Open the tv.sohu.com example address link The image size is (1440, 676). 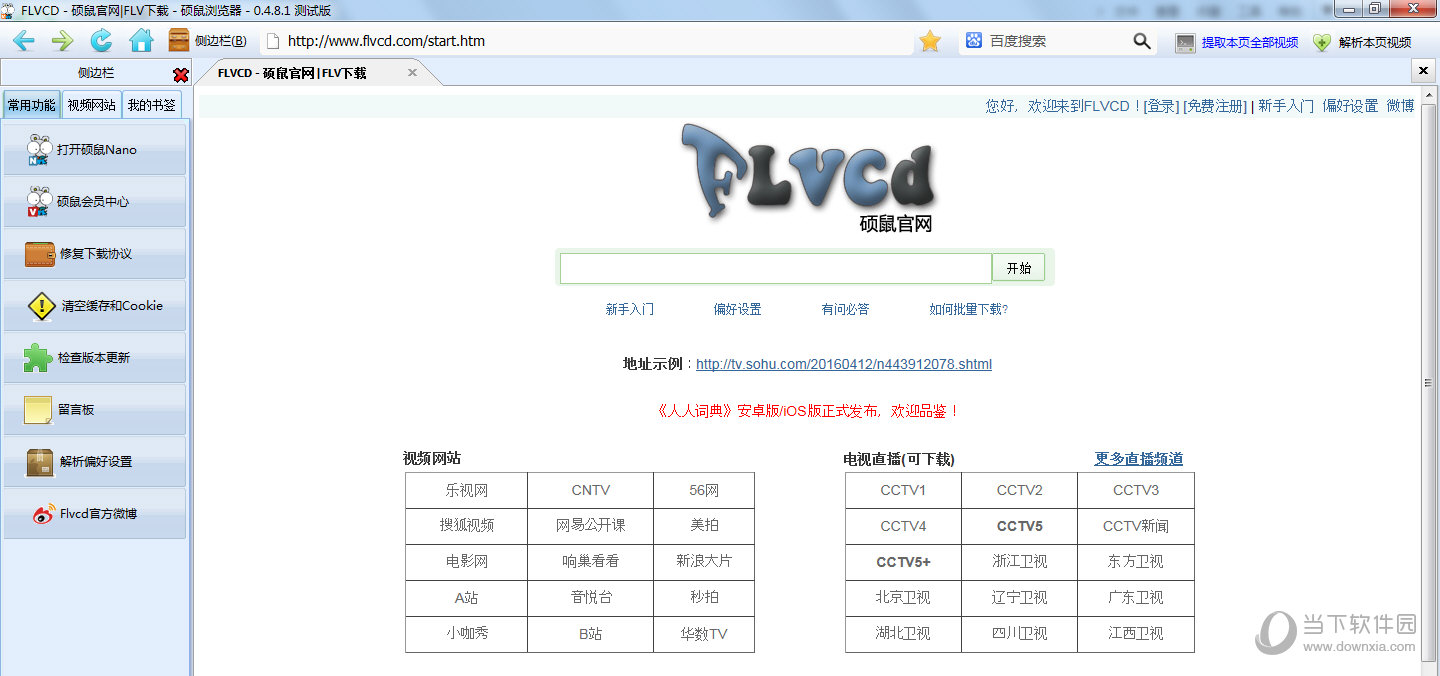(844, 364)
